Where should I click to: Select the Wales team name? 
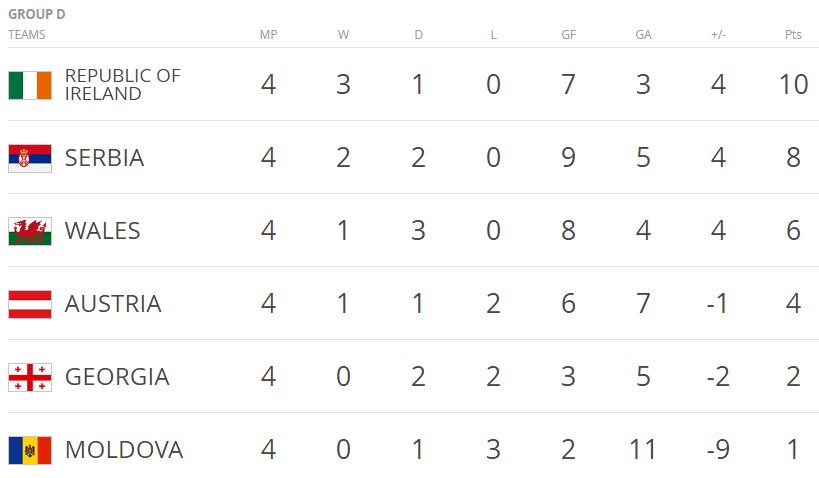point(102,231)
